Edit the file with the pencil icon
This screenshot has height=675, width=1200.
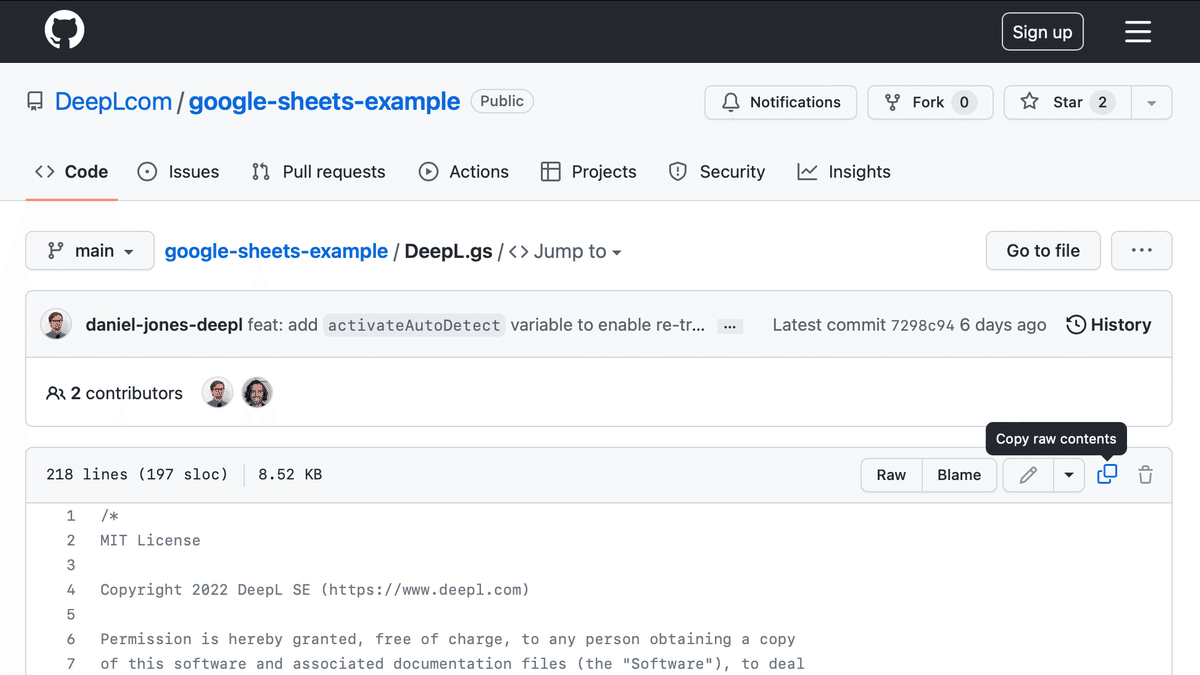[x=1027, y=475]
